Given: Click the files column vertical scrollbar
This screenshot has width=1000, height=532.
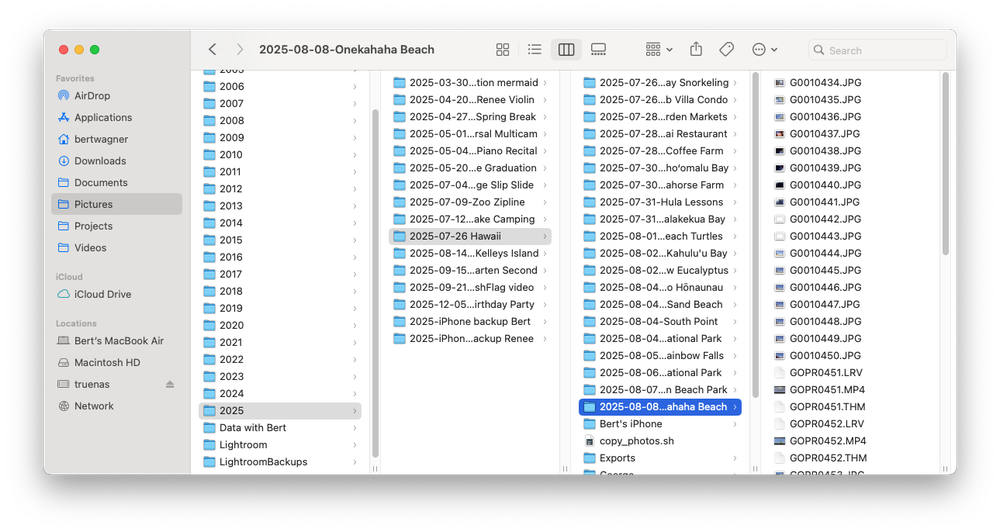Looking at the screenshot, I should pos(945,163).
